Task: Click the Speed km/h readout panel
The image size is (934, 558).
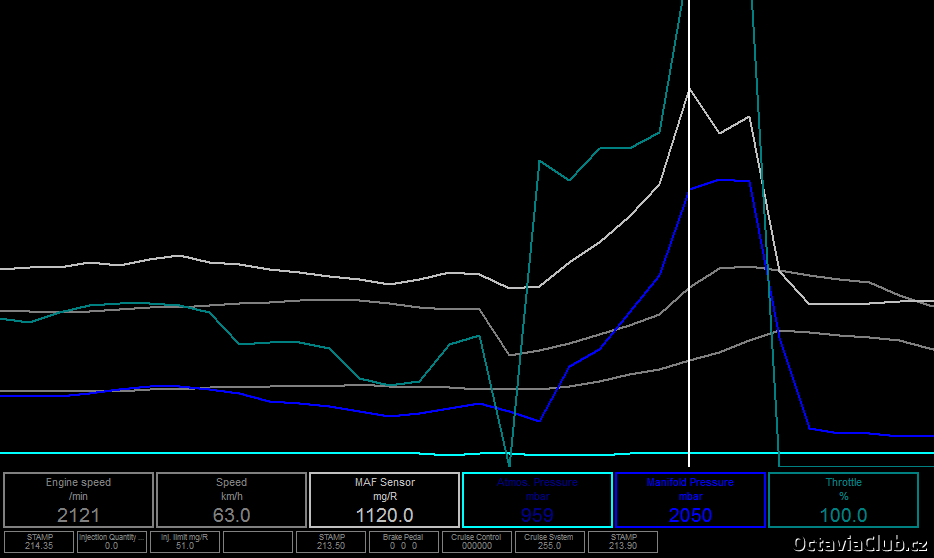Action: click(231, 500)
